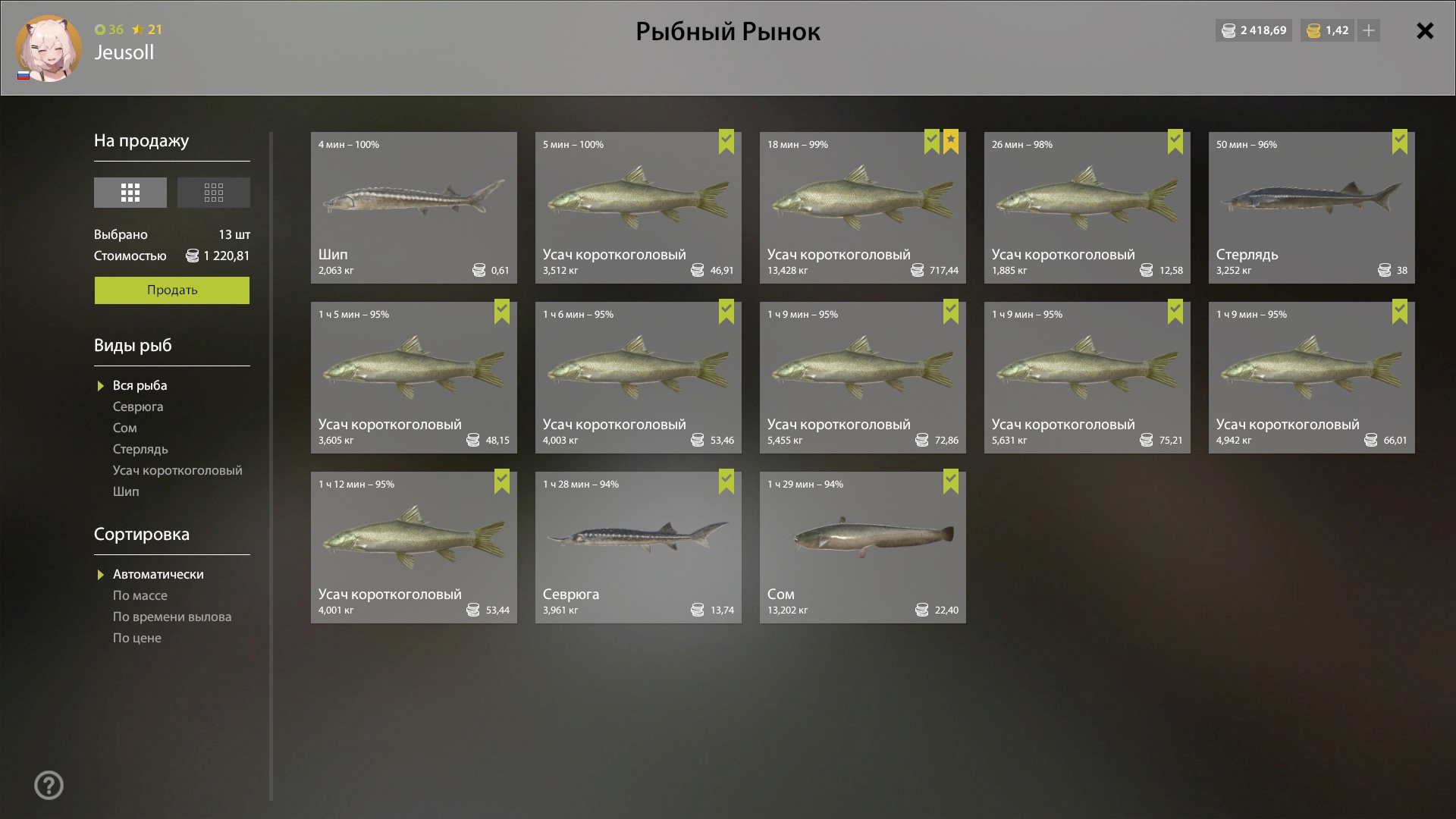1456x819 pixels.
Task: Switch to large grid view icon
Action: (x=130, y=193)
